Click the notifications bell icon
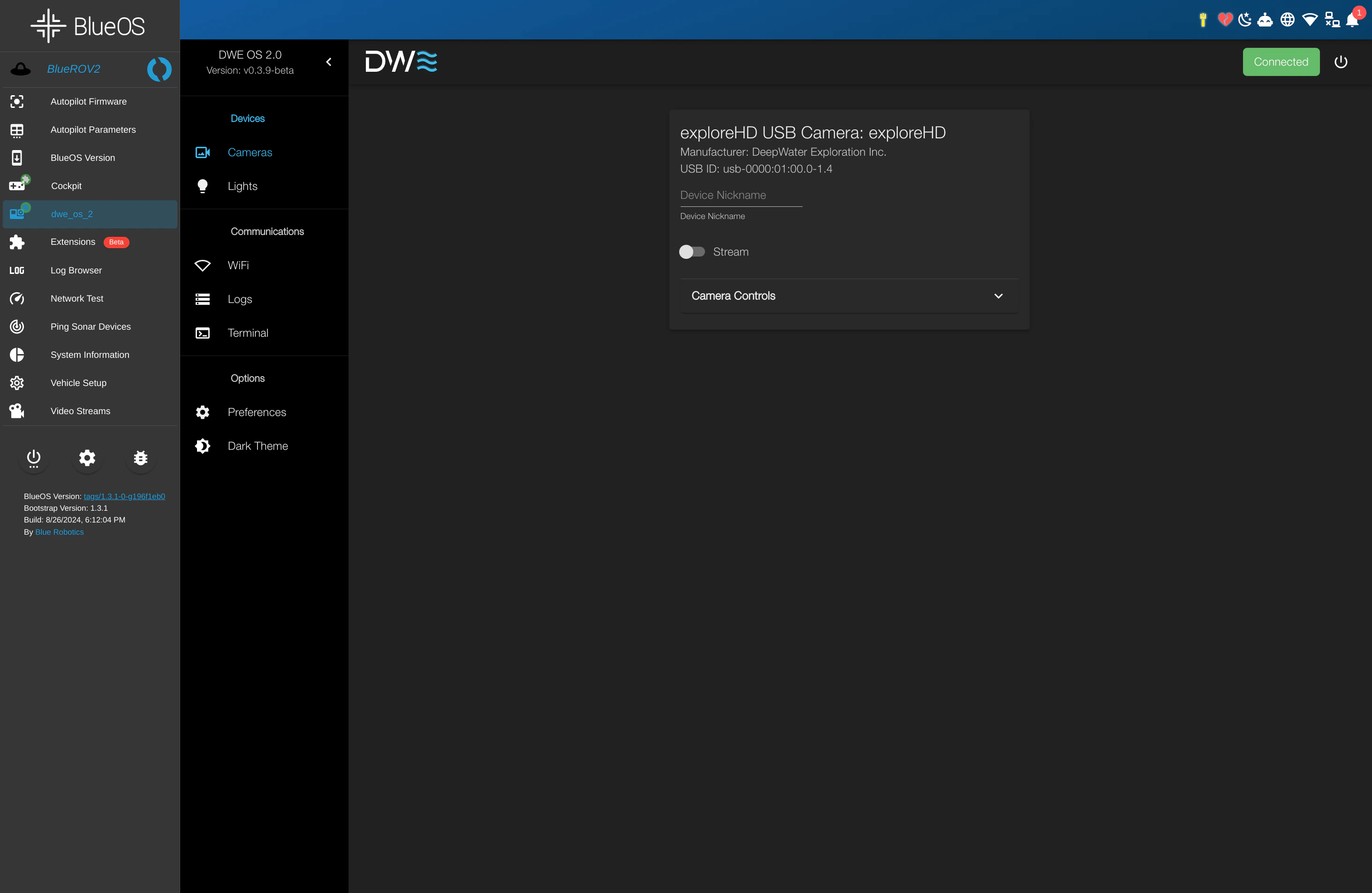The height and width of the screenshot is (893, 1372). [1352, 20]
